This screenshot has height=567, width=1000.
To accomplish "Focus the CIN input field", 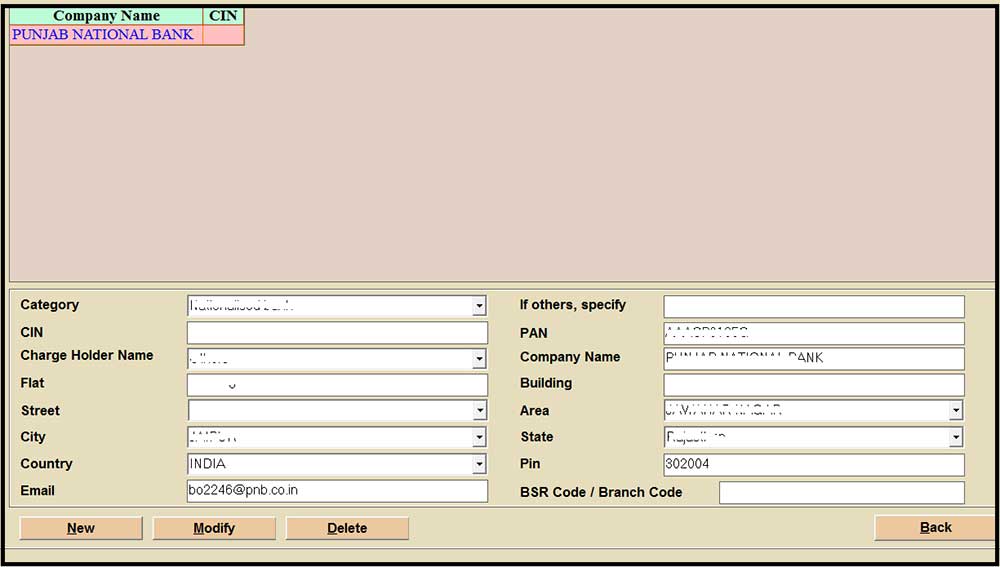I will coord(337,333).
